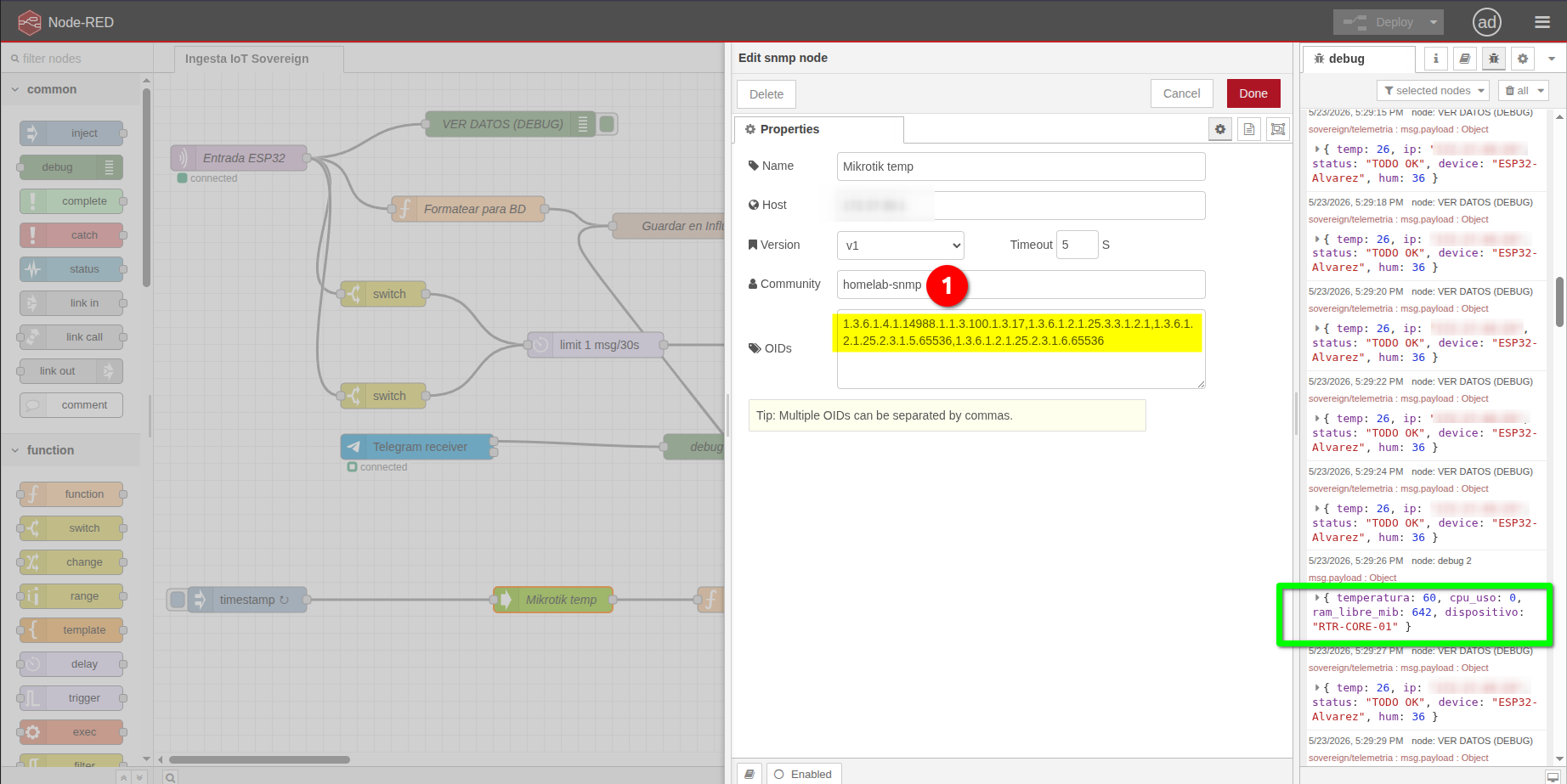Image resolution: width=1567 pixels, height=784 pixels.
Task: Open debug window in new window icon
Action: coord(1553,776)
